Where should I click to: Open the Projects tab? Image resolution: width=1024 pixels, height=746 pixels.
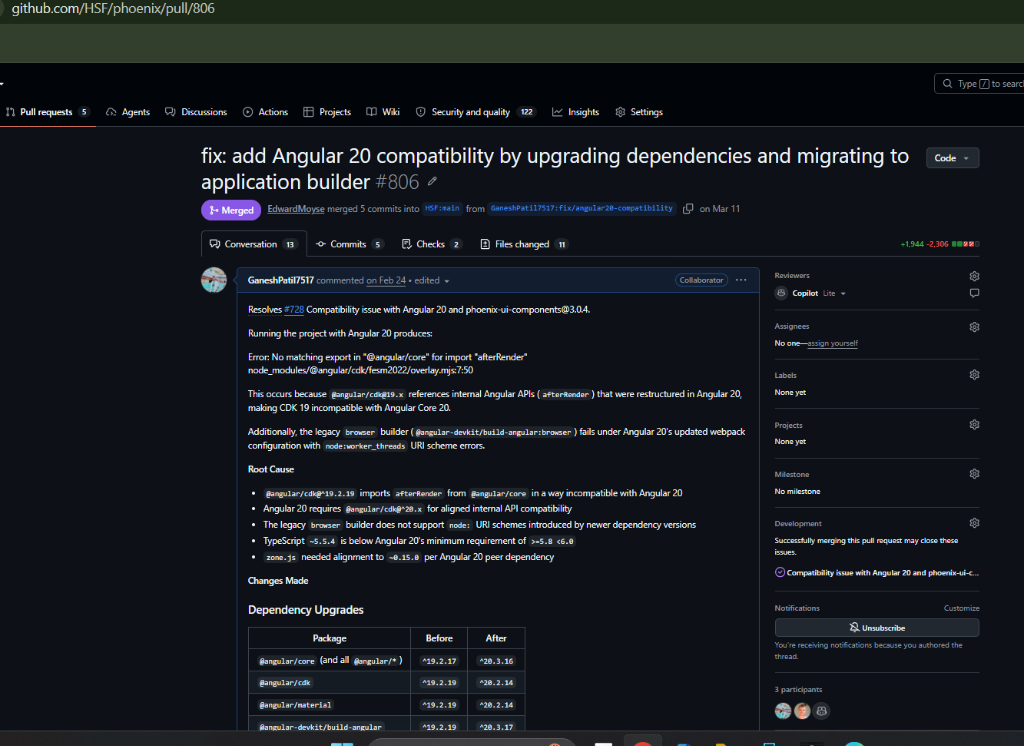coord(327,112)
